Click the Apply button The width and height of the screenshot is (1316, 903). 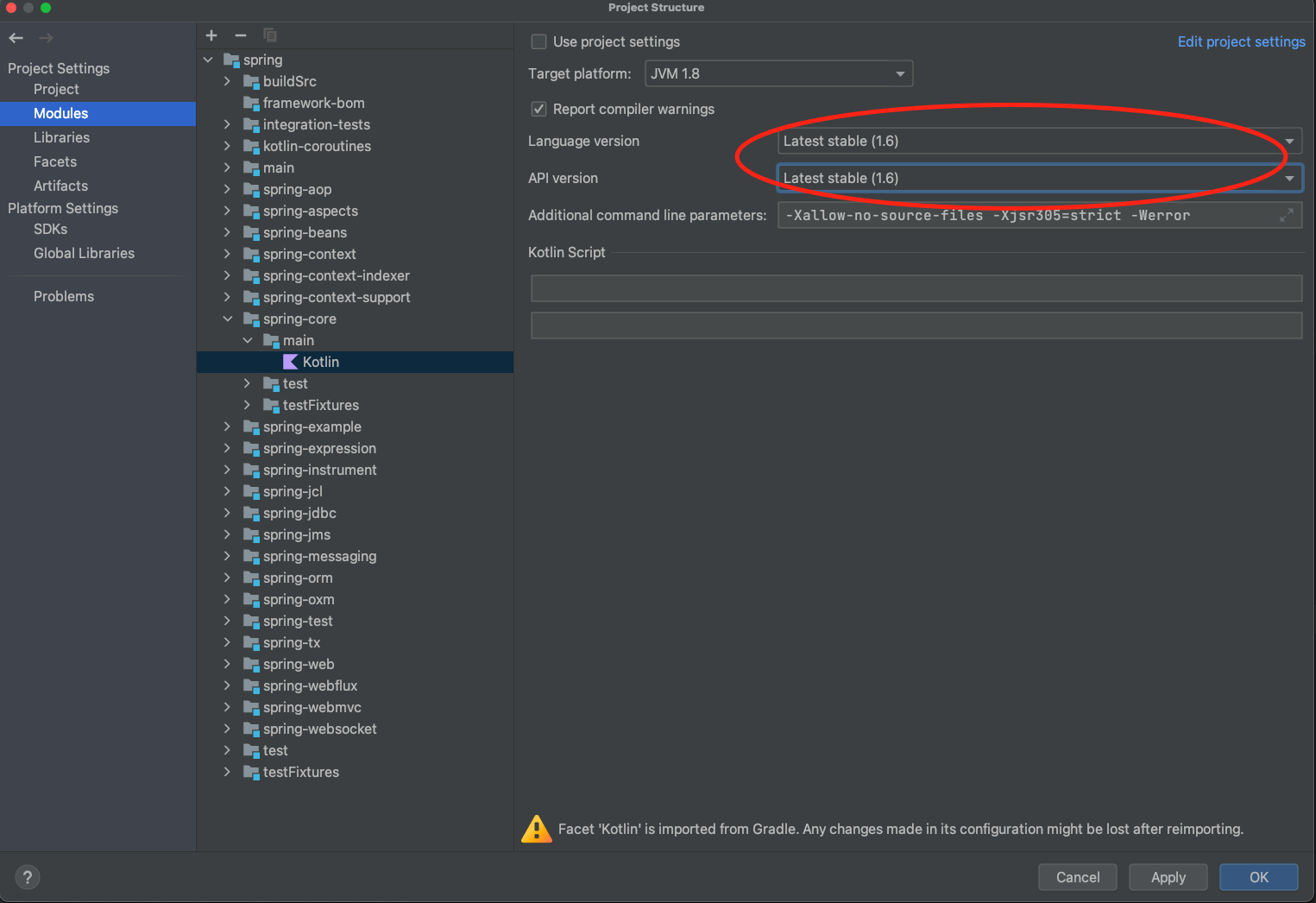tap(1168, 877)
